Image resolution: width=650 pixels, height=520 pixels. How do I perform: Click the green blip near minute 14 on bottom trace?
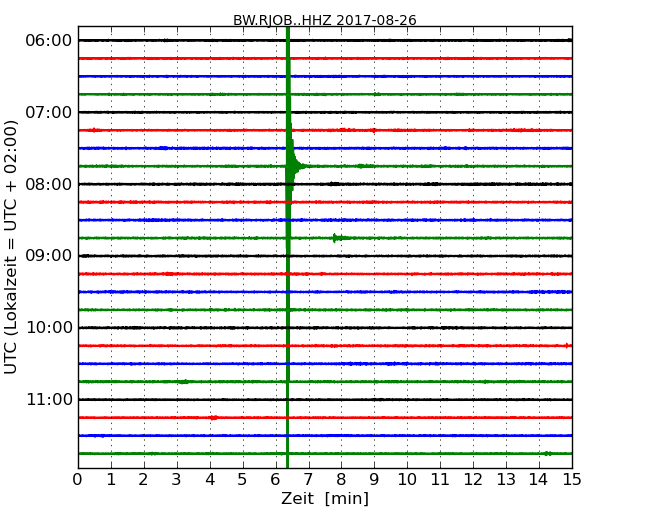coord(548,454)
